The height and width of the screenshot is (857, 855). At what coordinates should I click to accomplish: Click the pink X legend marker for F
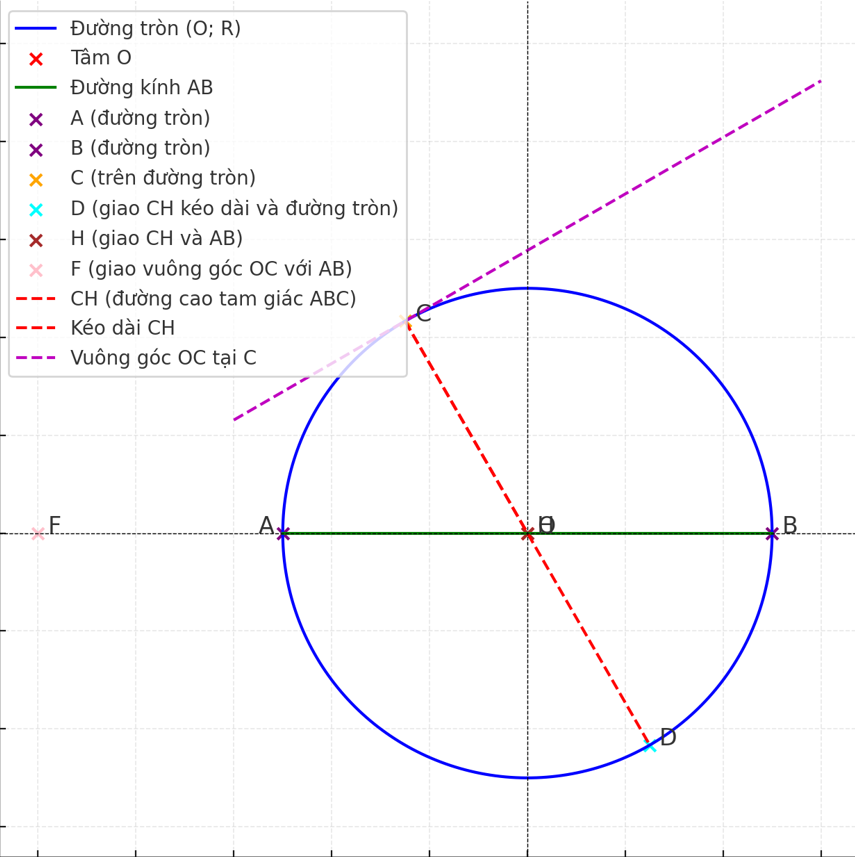point(36,269)
